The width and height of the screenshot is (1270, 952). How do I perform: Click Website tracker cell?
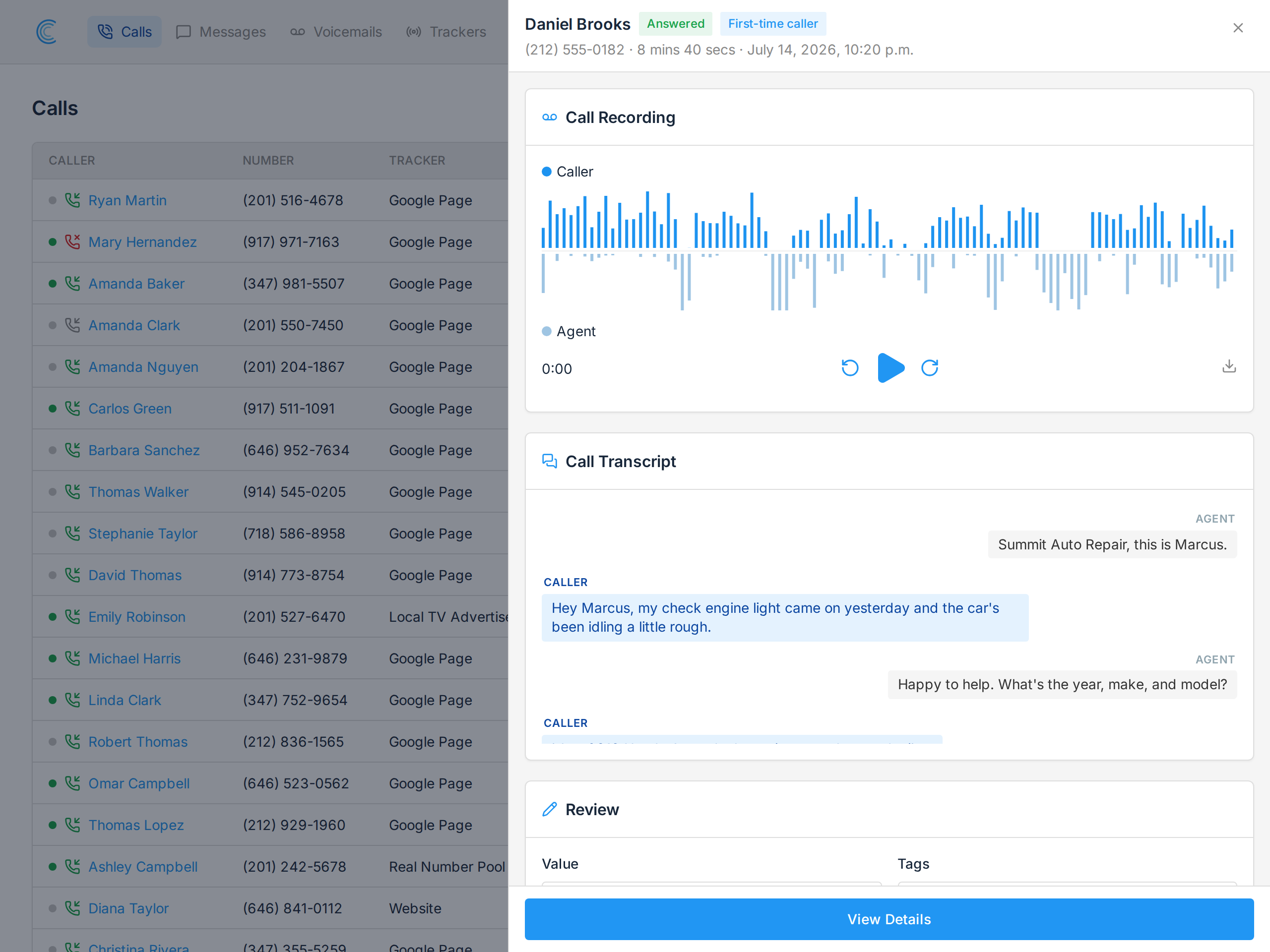click(x=415, y=908)
